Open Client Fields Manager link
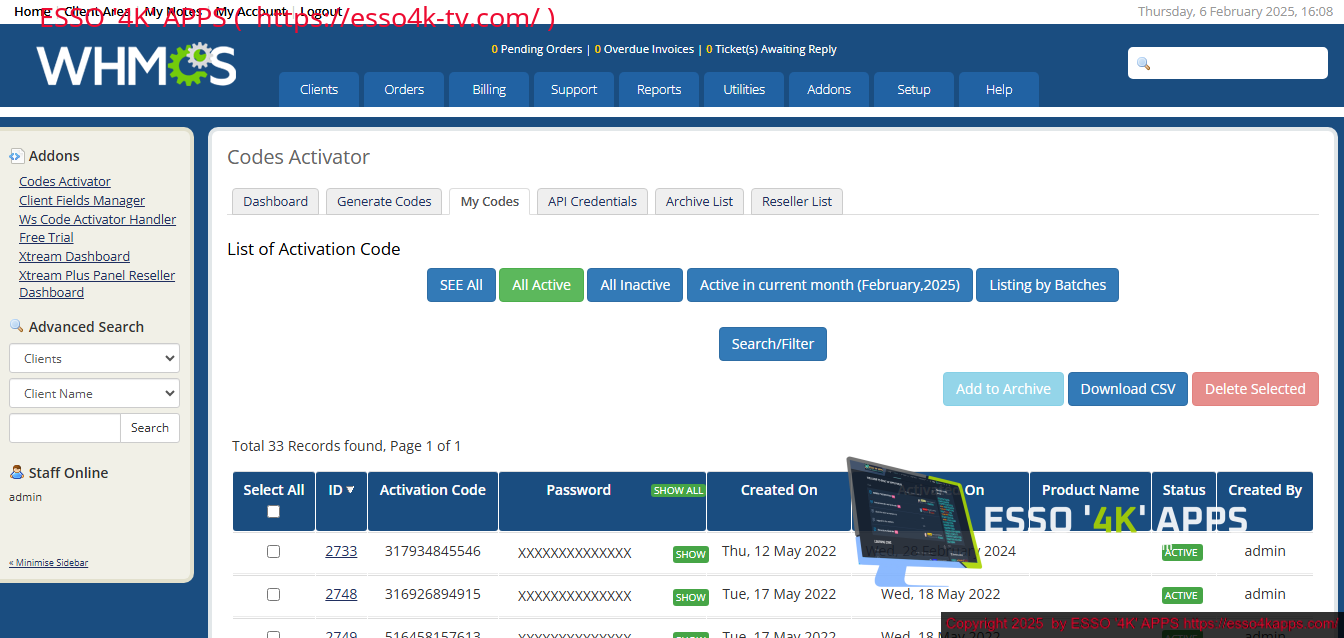Screen dimensions: 1344x638 point(82,200)
